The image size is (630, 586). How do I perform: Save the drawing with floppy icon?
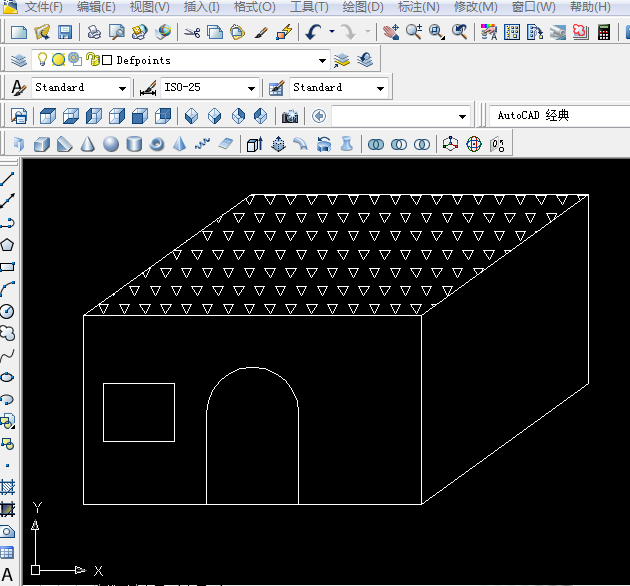tap(65, 32)
